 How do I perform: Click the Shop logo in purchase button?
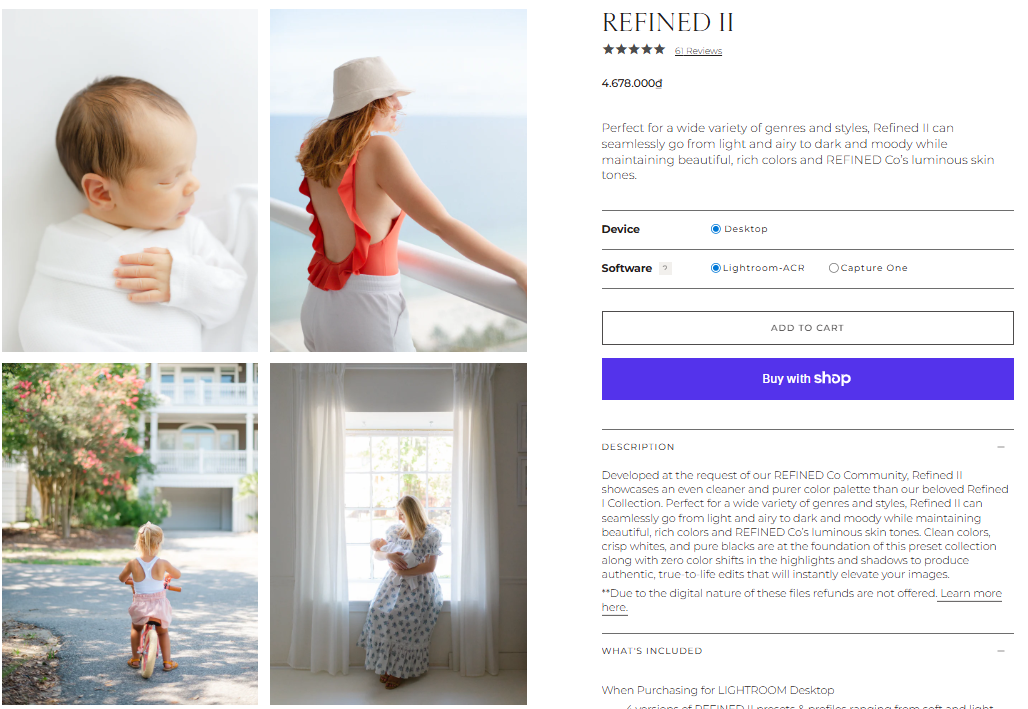coord(832,378)
